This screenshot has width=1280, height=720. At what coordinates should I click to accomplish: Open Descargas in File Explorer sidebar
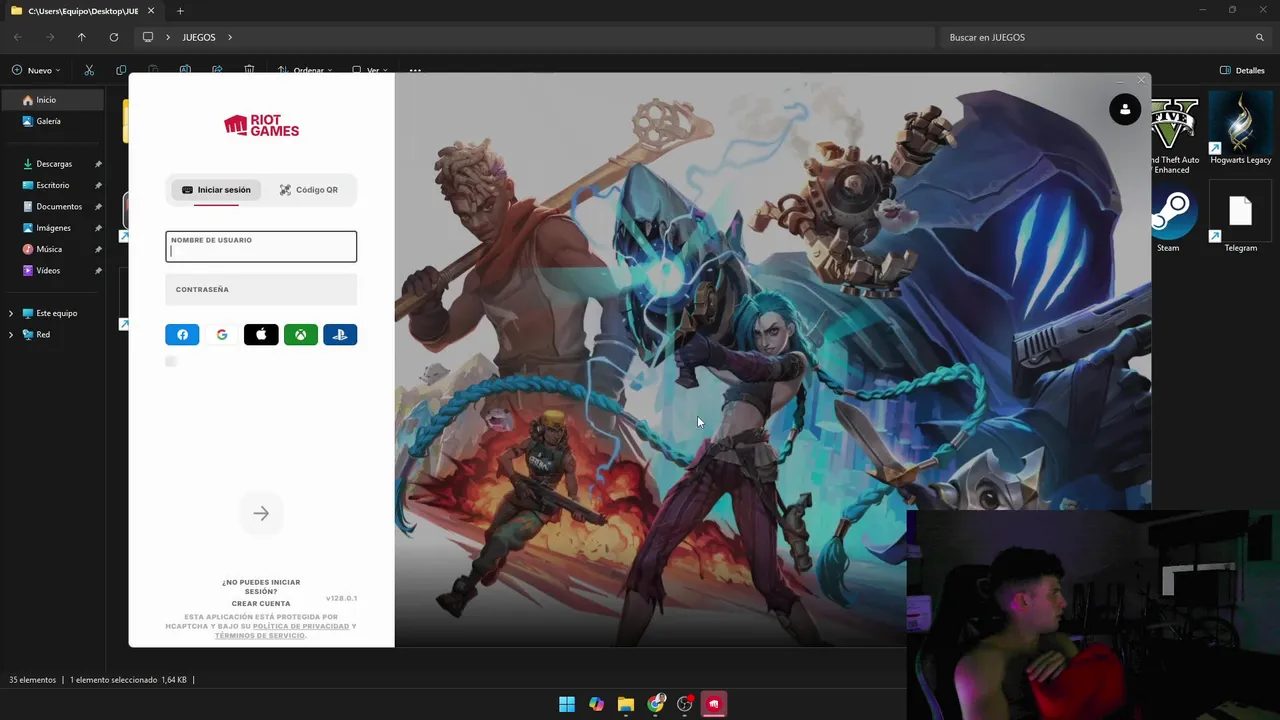click(x=52, y=164)
